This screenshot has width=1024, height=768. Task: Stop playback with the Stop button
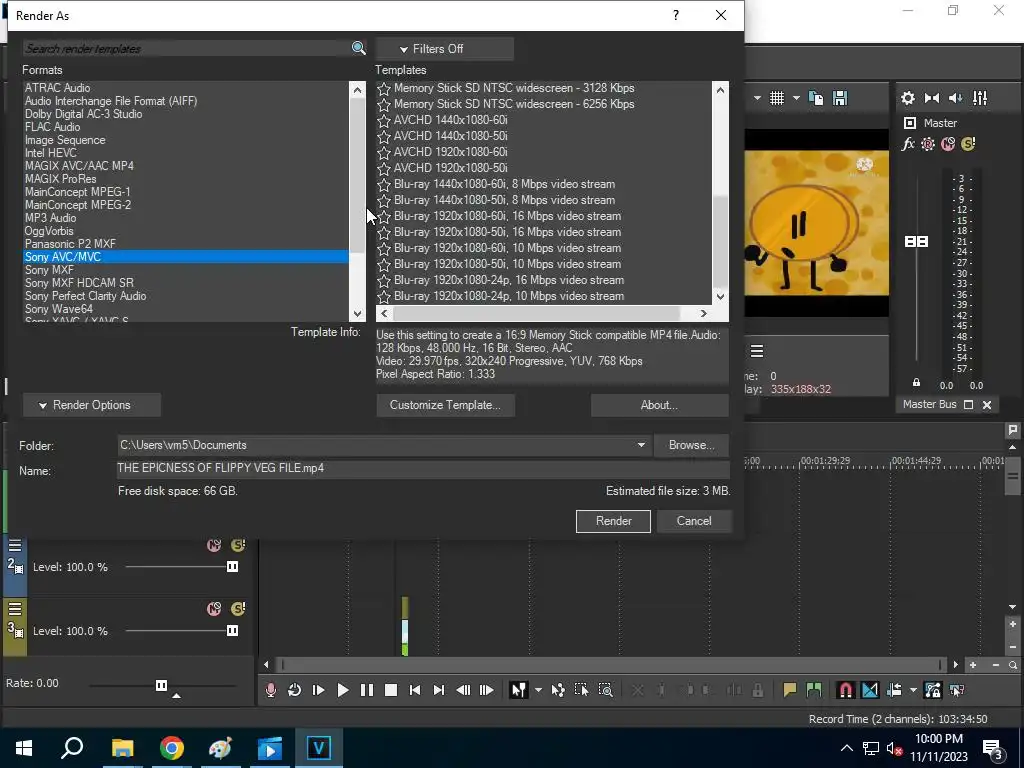[391, 690]
